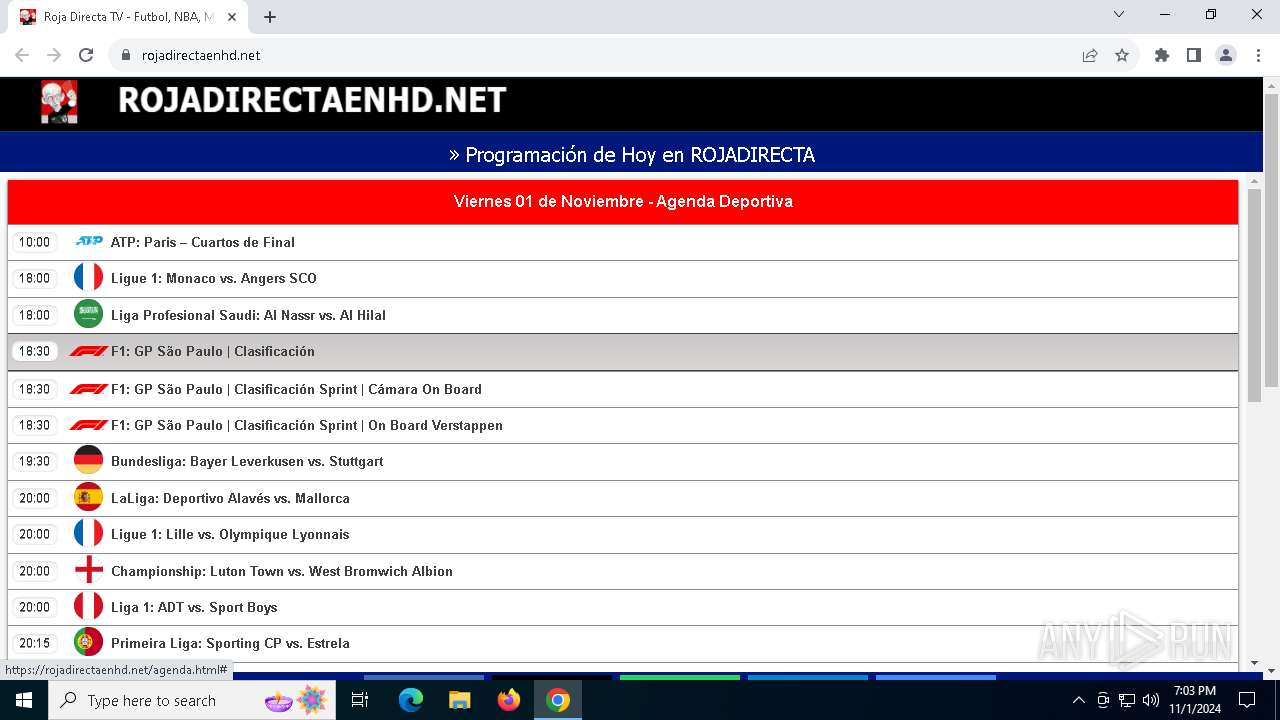
Task: Click France flag beside Lille vs. Lyonnais
Action: click(x=89, y=534)
